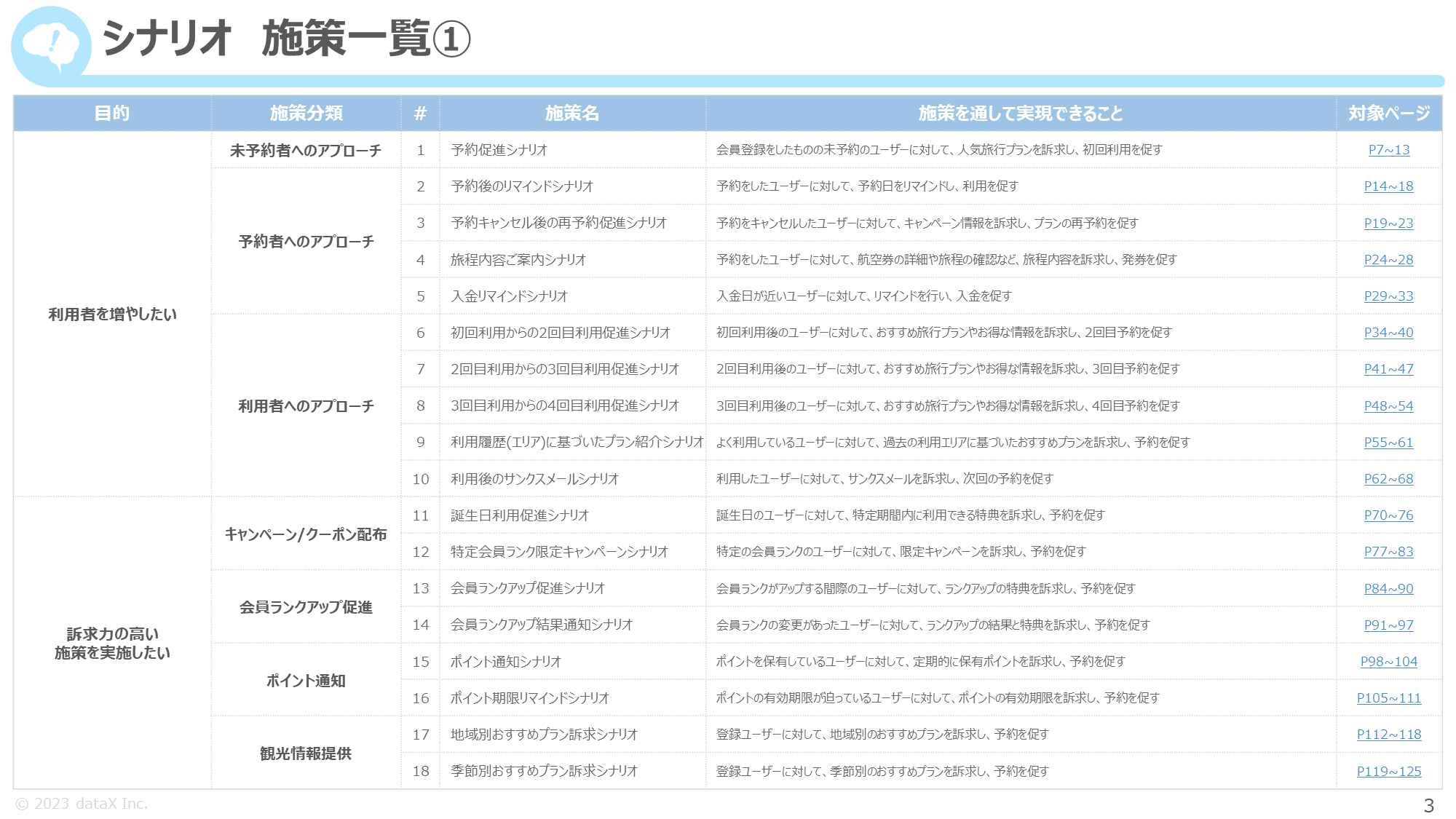Select 入金リマインドシナリオ scenario name

pyautogui.click(x=509, y=296)
